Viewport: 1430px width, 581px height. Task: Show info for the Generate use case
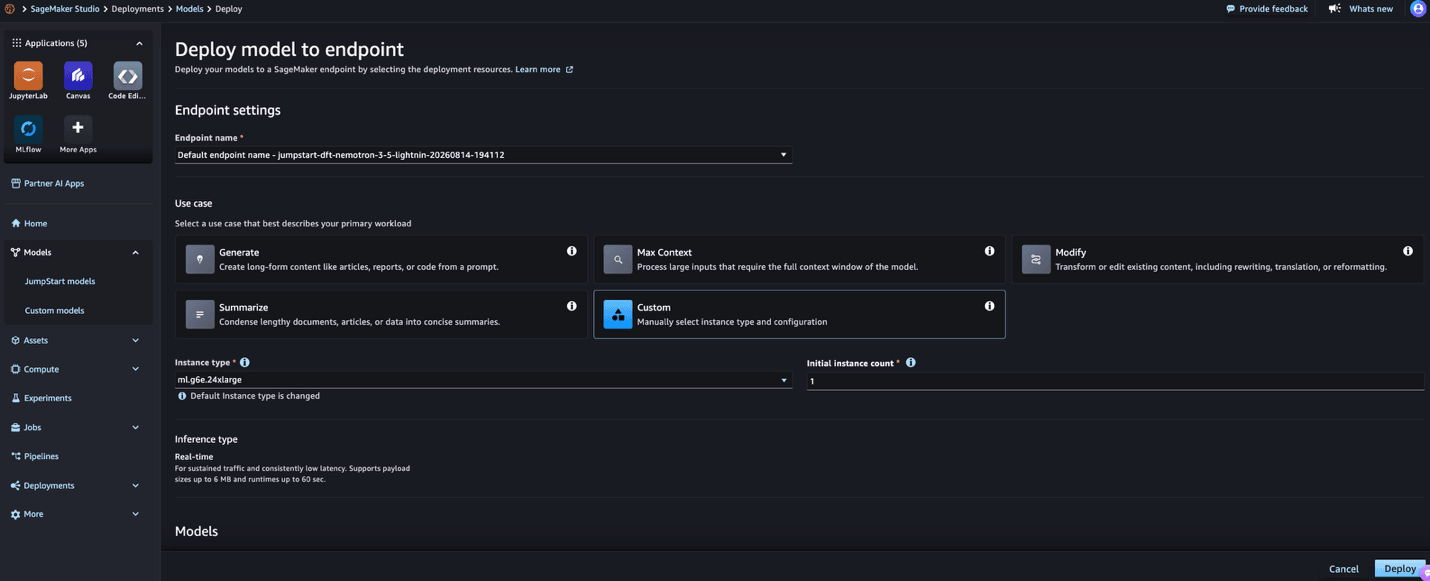[x=572, y=251]
